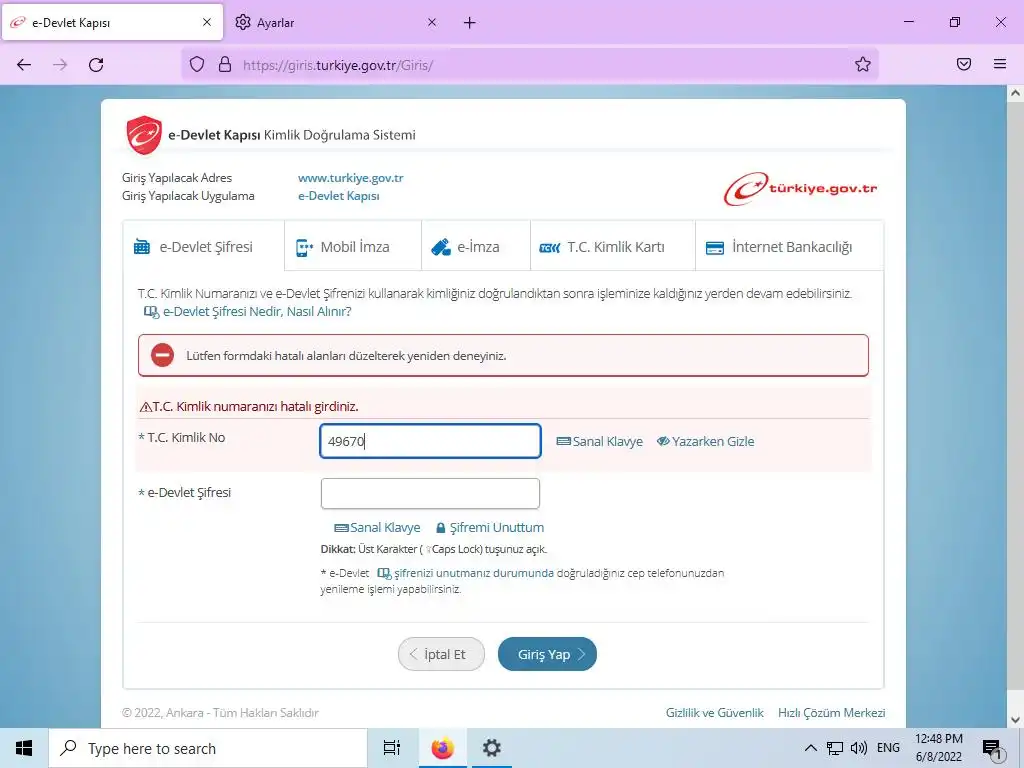Select the e-İmza tab
Viewport: 1024px width, 768px height.
(x=475, y=247)
